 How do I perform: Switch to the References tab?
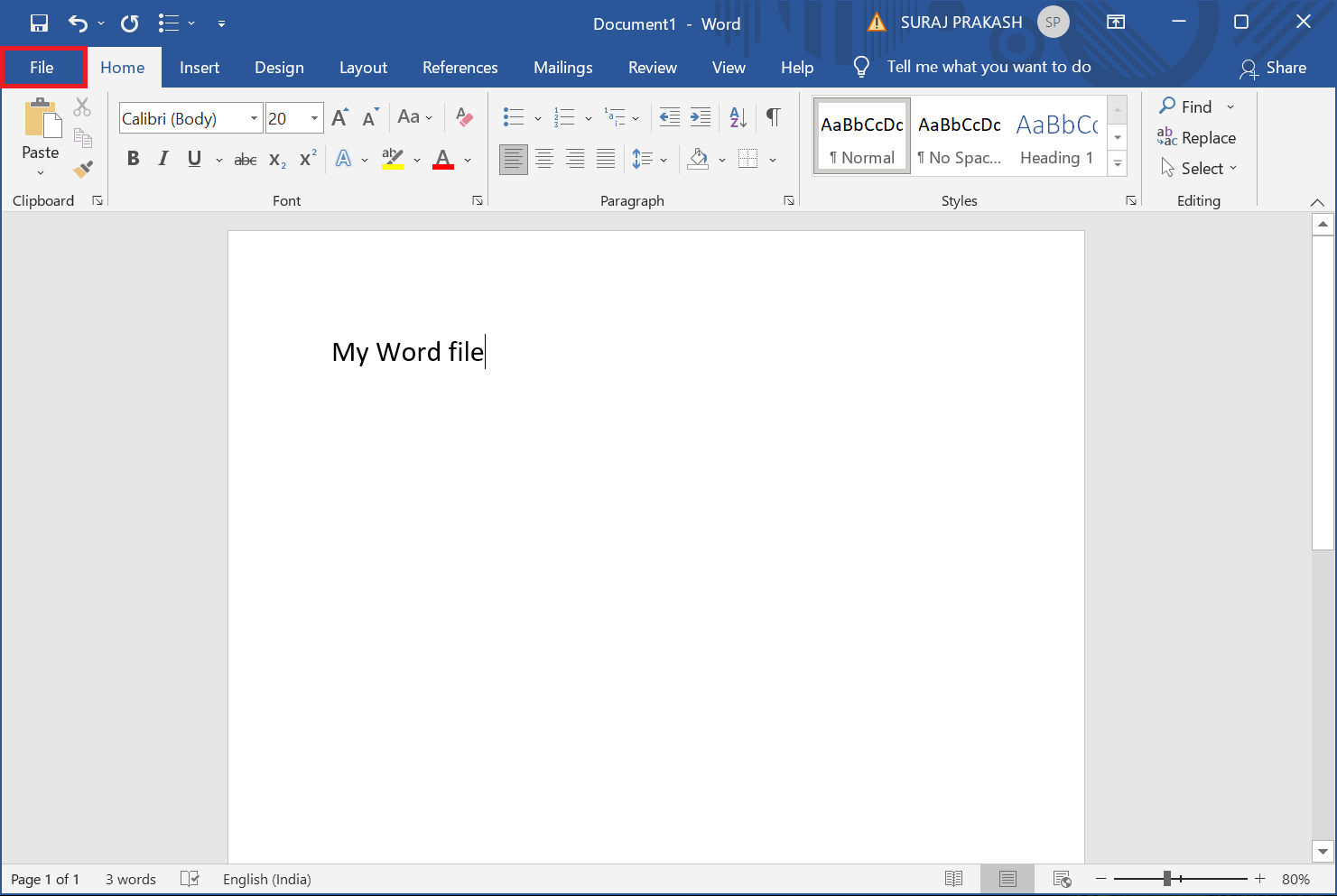tap(460, 68)
